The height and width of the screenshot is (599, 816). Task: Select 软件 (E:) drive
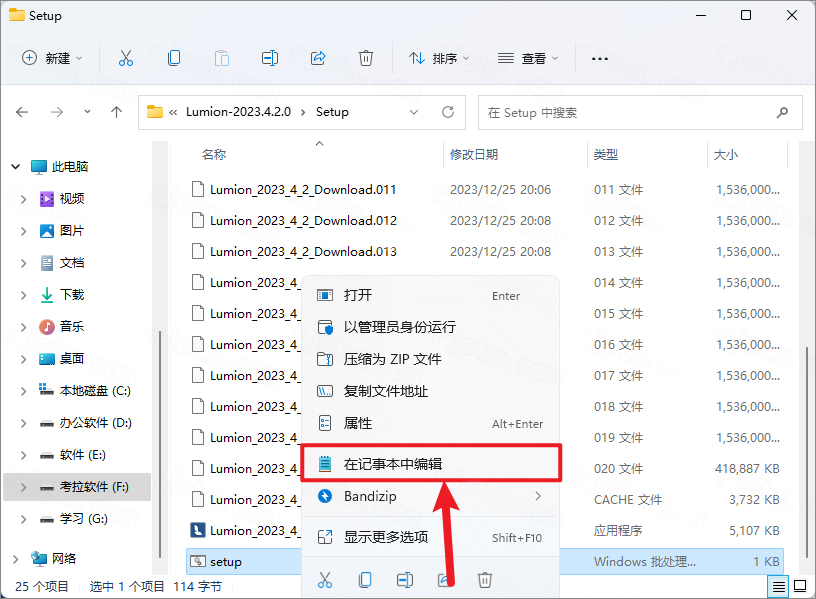coord(82,455)
